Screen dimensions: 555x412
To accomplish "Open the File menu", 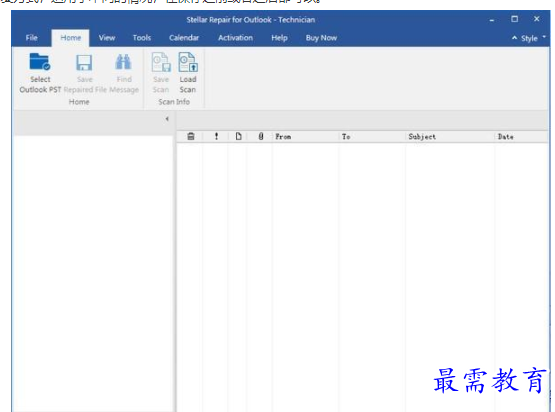I will (x=32, y=38).
